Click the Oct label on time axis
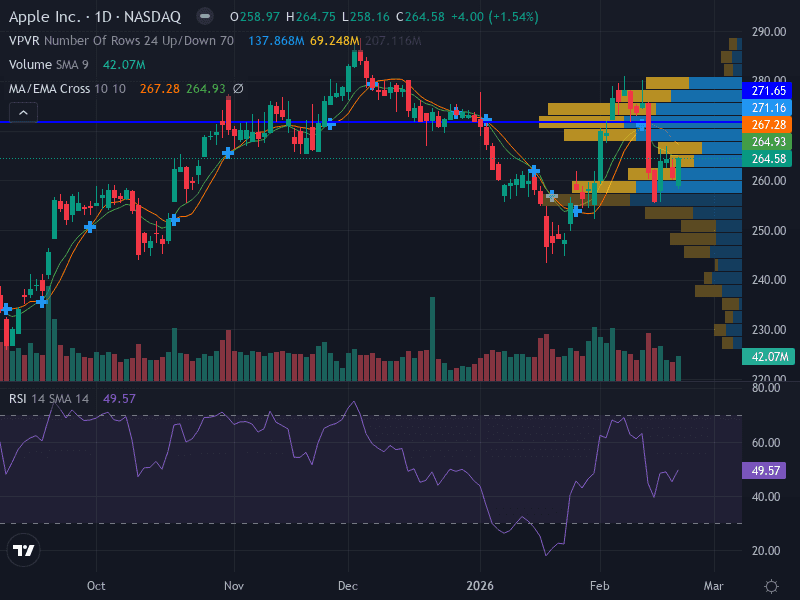Screen dimensions: 800x600 click(96, 586)
